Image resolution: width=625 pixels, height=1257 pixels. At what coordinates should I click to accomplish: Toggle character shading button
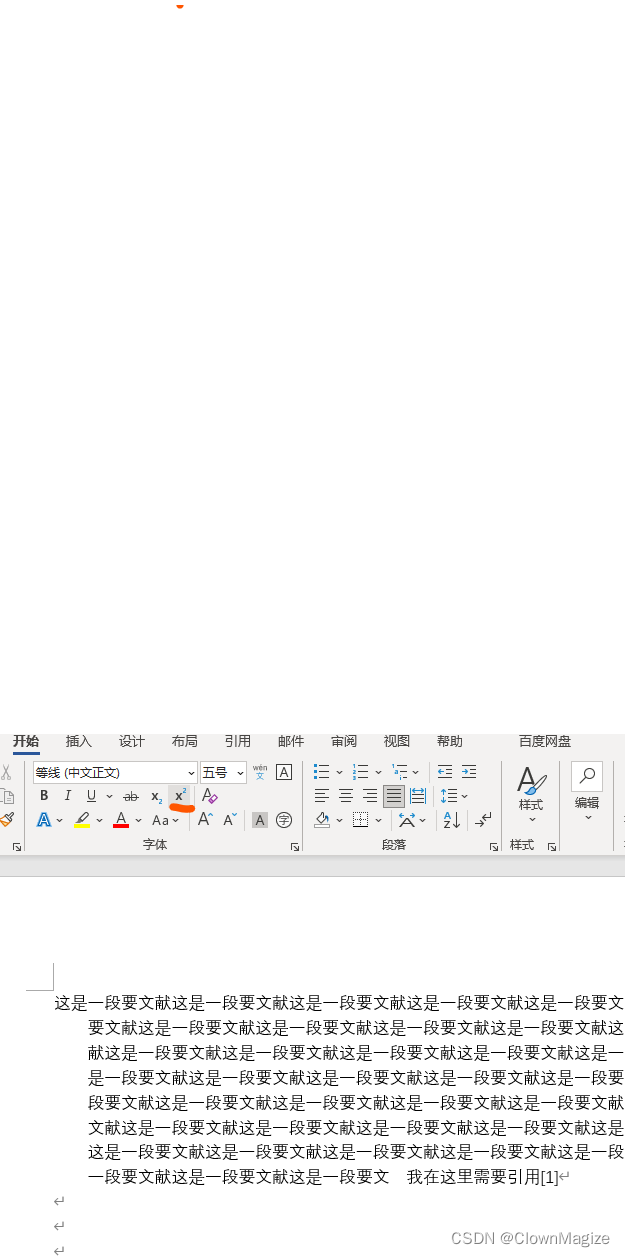click(260, 820)
